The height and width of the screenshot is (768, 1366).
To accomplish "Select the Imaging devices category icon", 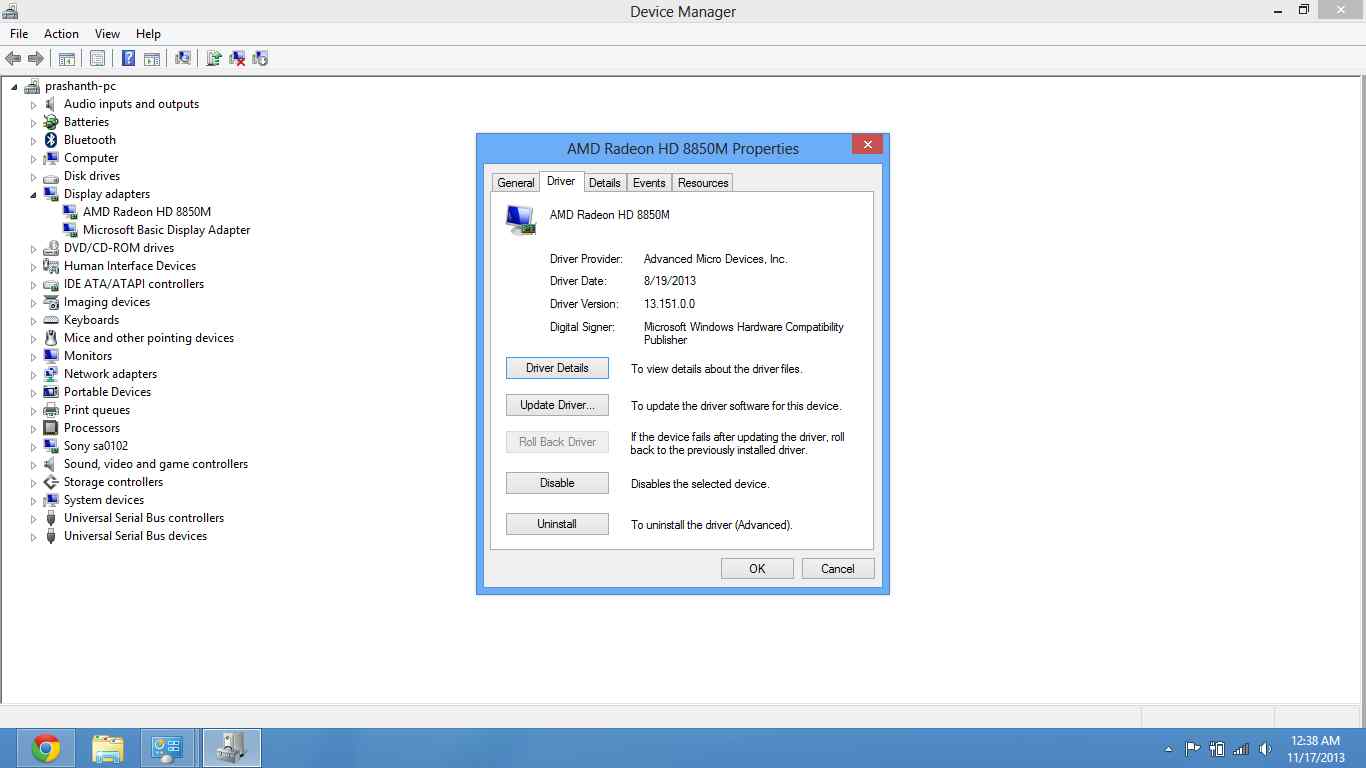I will 51,302.
